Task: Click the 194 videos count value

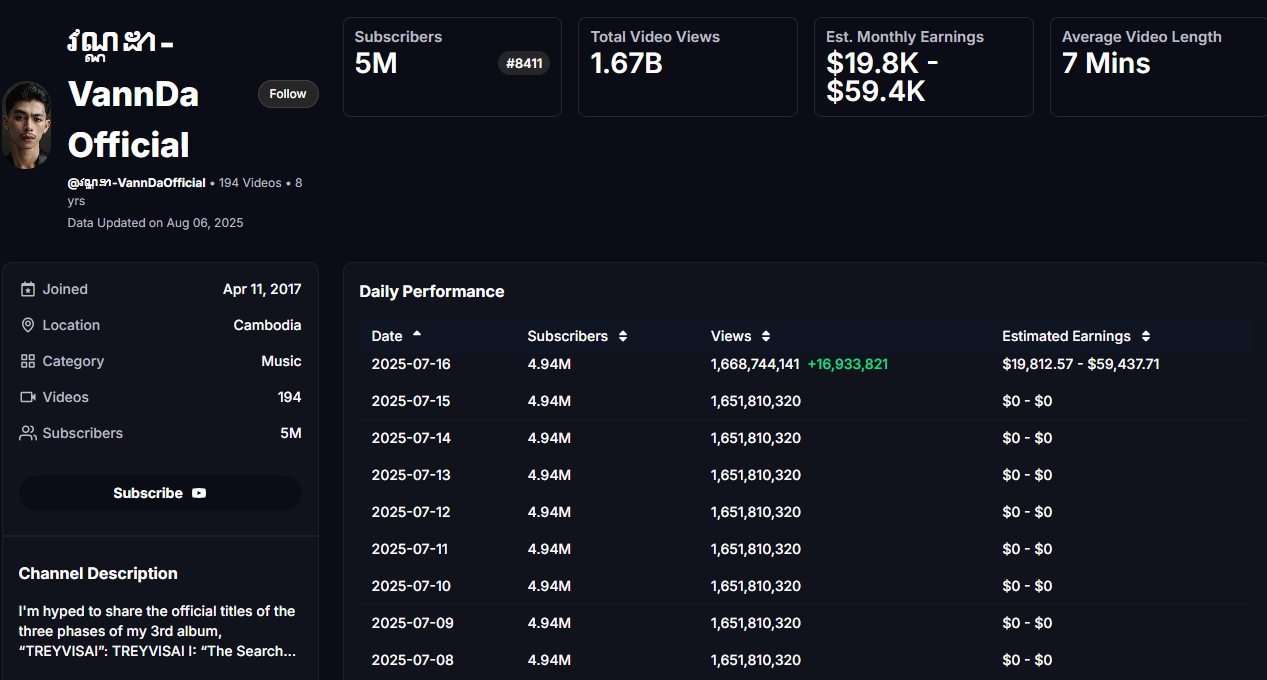Action: [289, 397]
